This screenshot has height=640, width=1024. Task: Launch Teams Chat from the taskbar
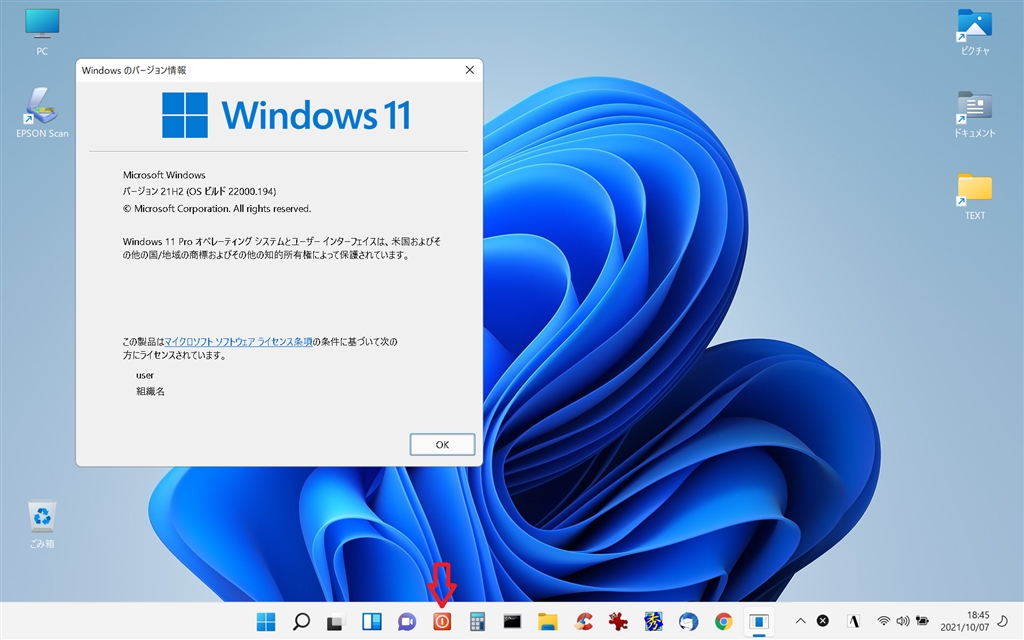pyautogui.click(x=407, y=622)
